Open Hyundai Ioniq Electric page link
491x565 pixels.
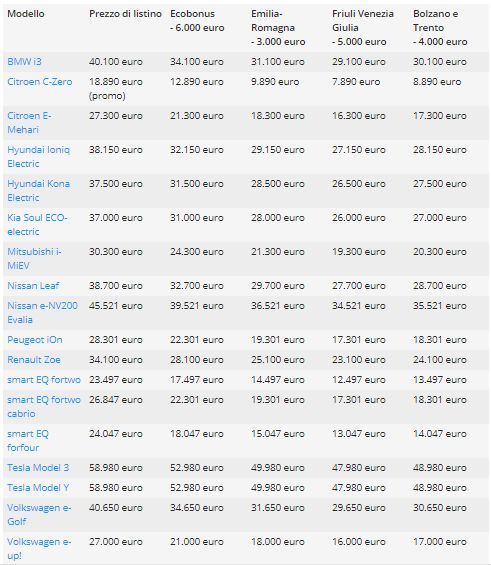tap(39, 157)
